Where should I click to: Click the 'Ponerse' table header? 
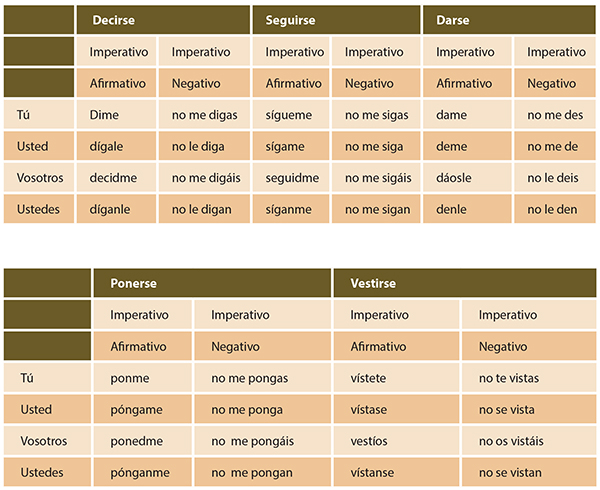pyautogui.click(x=211, y=283)
